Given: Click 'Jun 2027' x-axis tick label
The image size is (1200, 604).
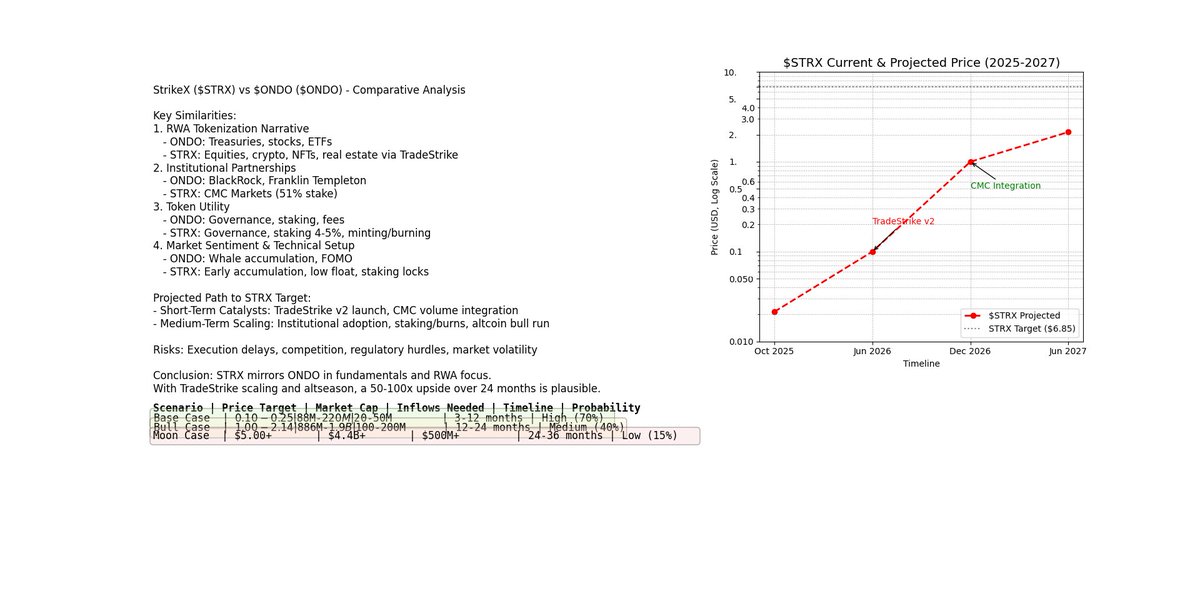Looking at the screenshot, I should coord(1068,351).
